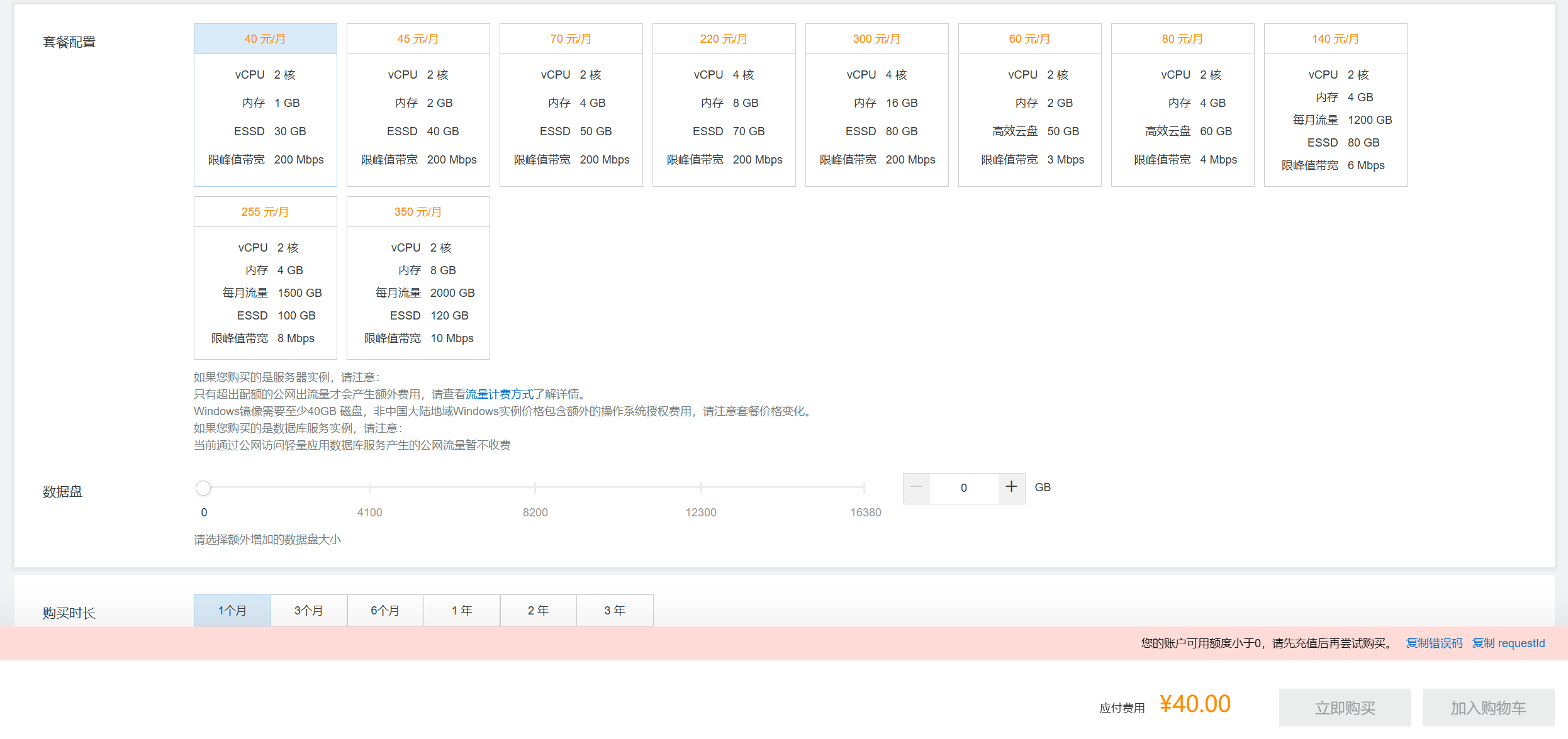Click the account balance error message text
The width and height of the screenshot is (1568, 739).
(x=1268, y=643)
